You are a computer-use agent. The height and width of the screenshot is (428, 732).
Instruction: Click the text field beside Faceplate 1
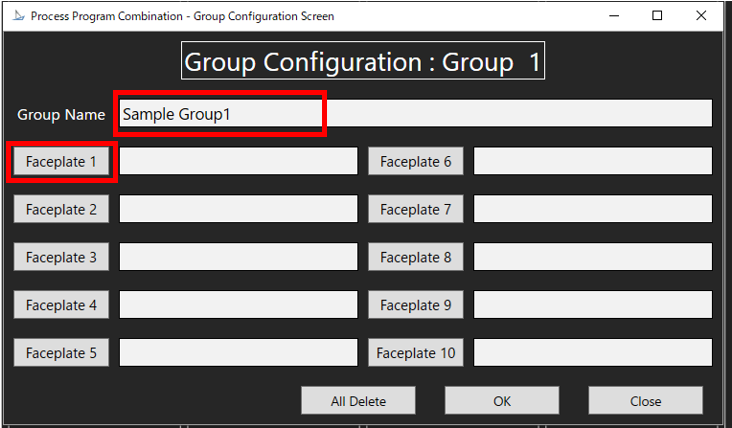click(238, 162)
